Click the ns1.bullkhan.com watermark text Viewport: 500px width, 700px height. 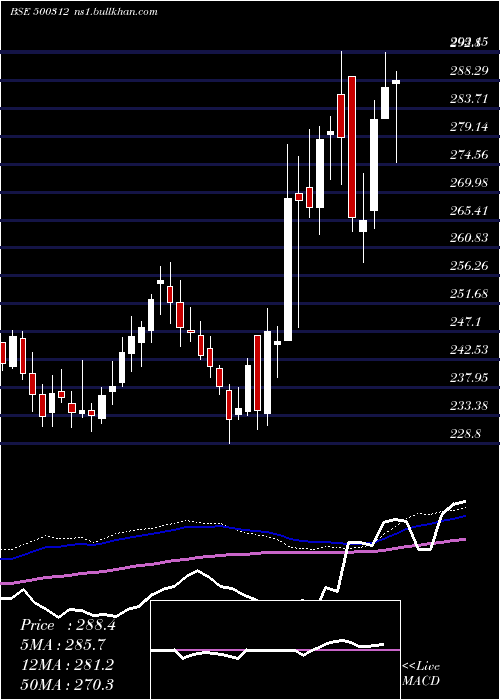click(x=117, y=12)
